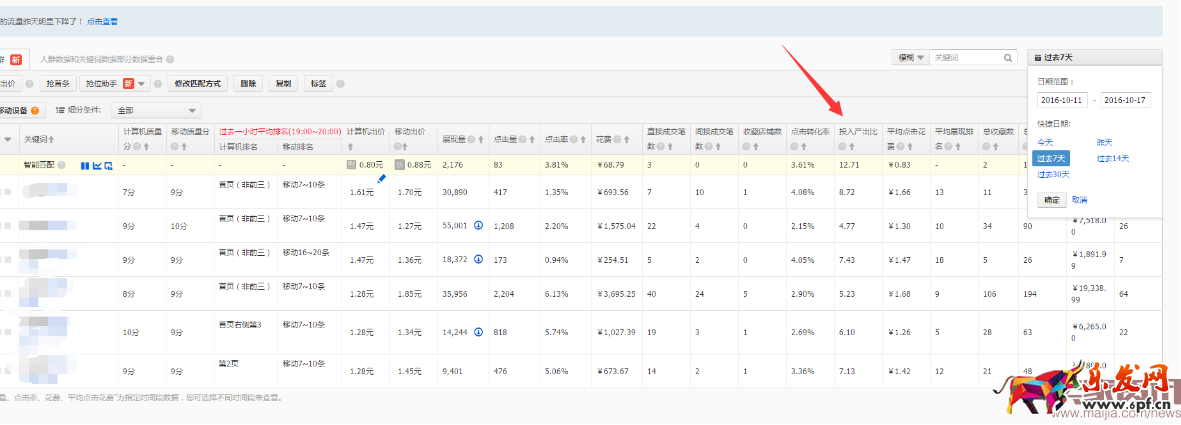Select the 过去14天 quick date option
Image resolution: width=1181 pixels, height=425 pixels.
tap(1115, 158)
